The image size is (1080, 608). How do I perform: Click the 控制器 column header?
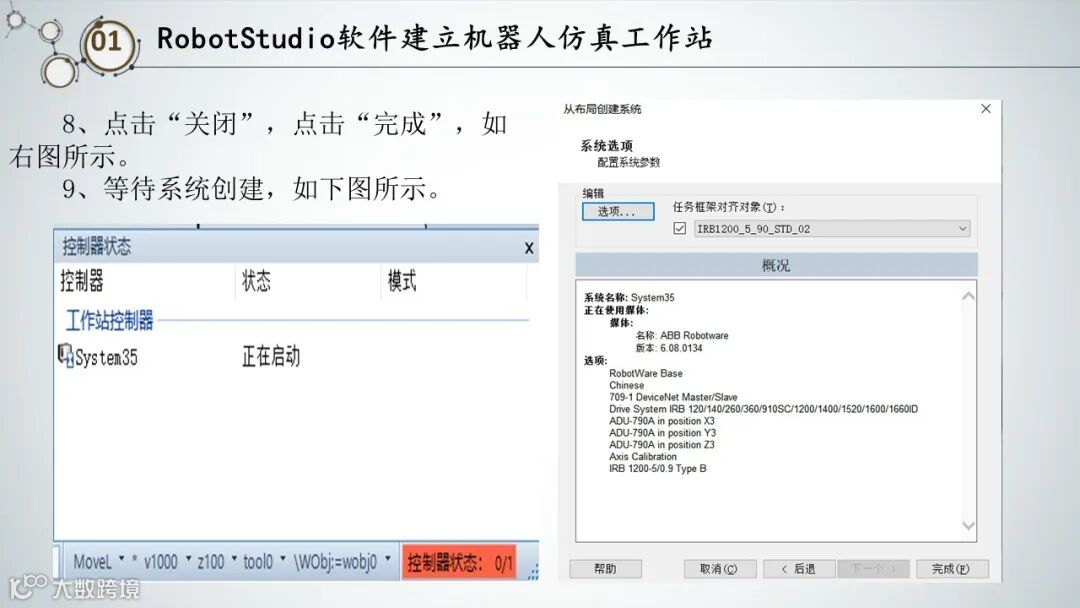click(82, 281)
